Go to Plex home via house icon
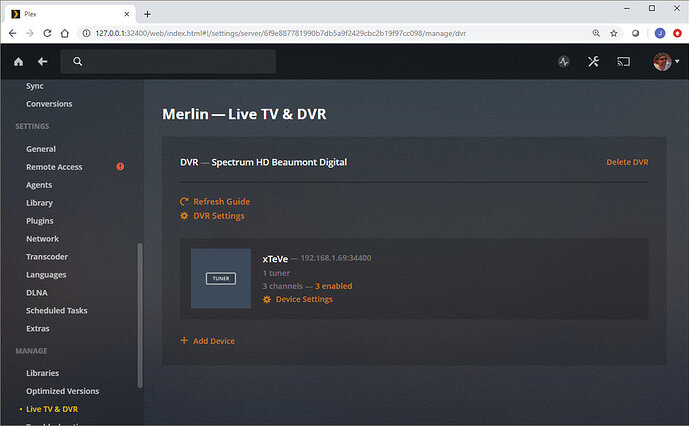Viewport: 689px width, 426px height. pos(18,62)
